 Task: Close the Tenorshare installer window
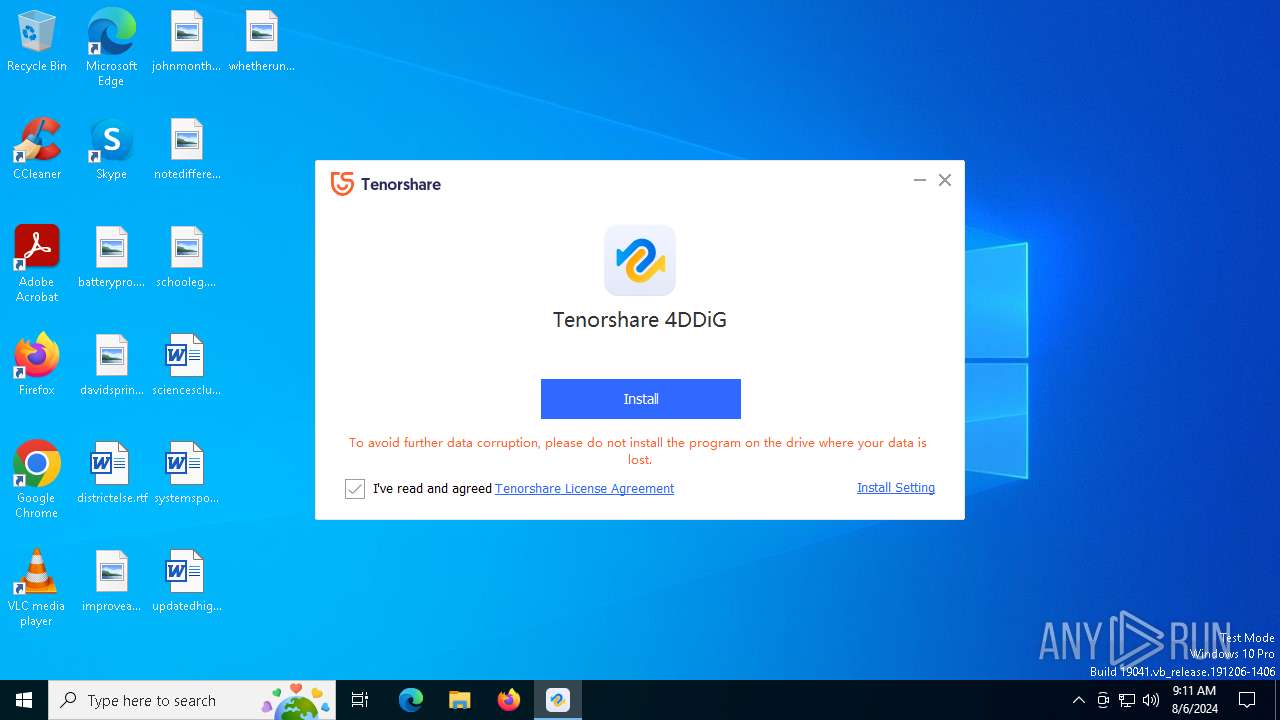coord(945,180)
